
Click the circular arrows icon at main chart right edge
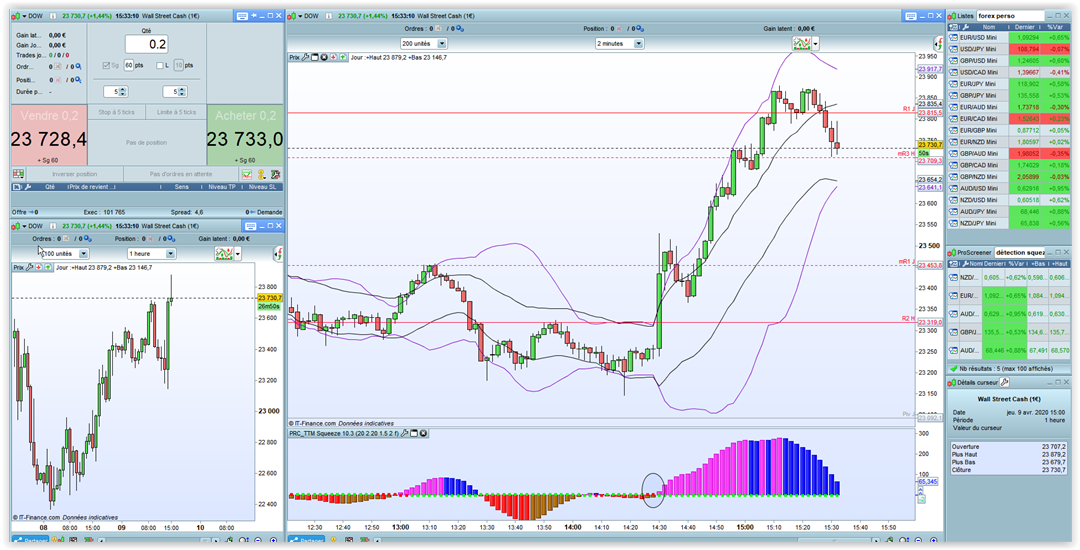[938, 43]
